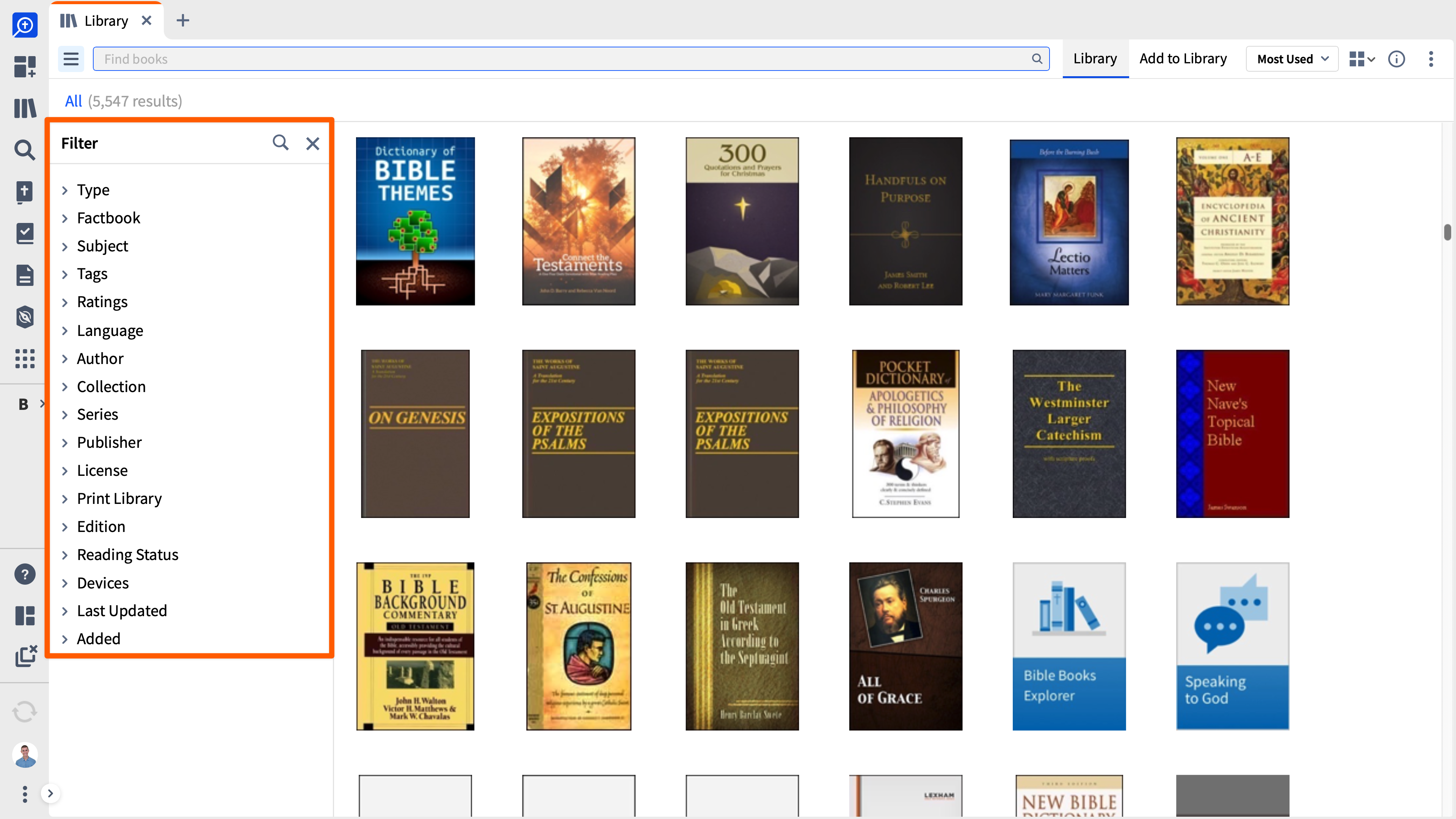The image size is (1456, 819).
Task: Open Dictionary of Bible Themes cover
Action: pyautogui.click(x=416, y=221)
